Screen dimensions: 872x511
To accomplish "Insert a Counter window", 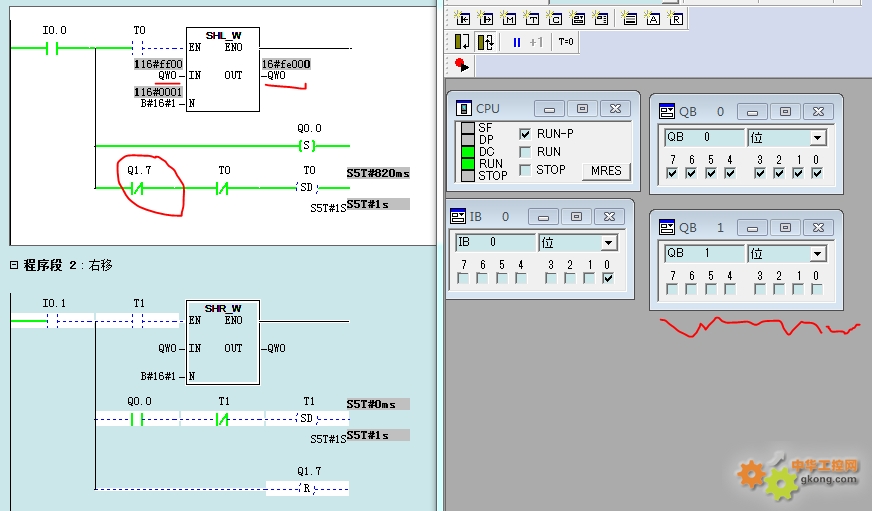I will [554, 19].
